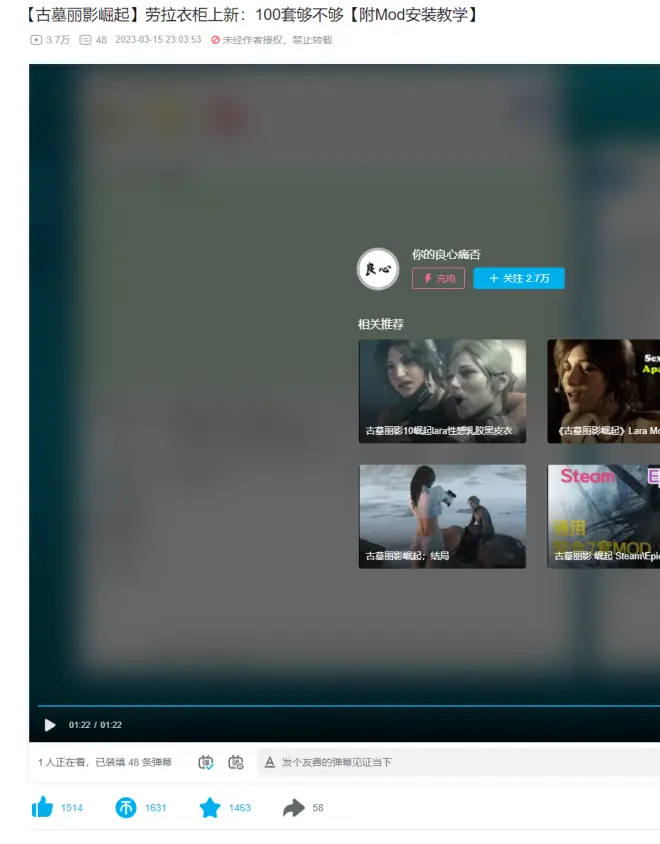Open the Steam/Epic MOD recommended video

pos(603,516)
